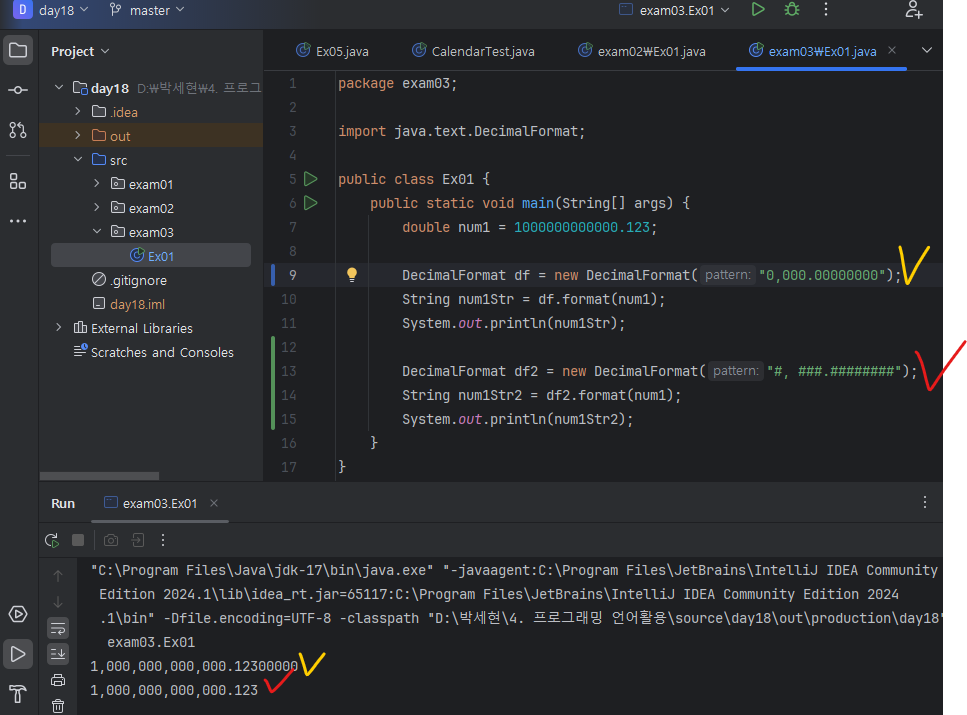Show more tool windows ellipsis

click(x=18, y=221)
